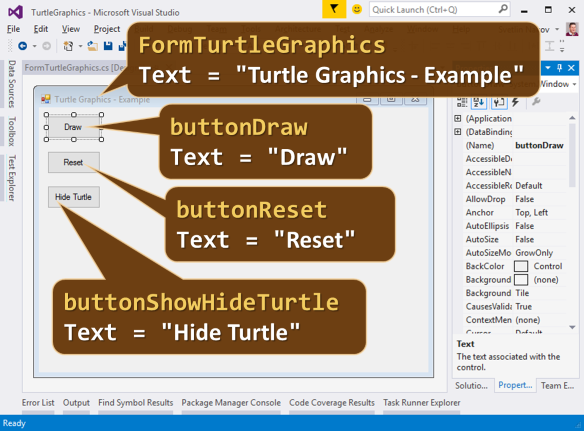Open the New Project dropdown arrow
Screen dimensions: 584x431
[80, 46]
